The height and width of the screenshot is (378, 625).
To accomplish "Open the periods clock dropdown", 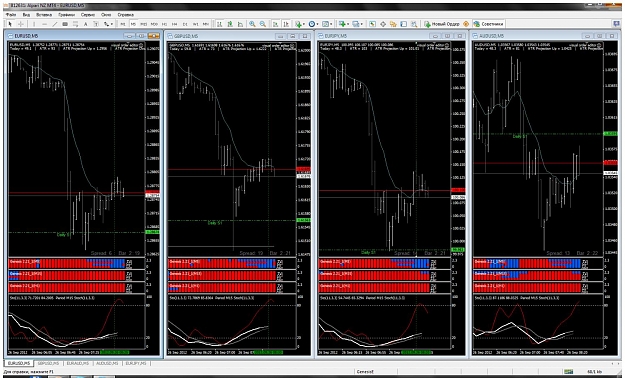I will click(314, 24).
